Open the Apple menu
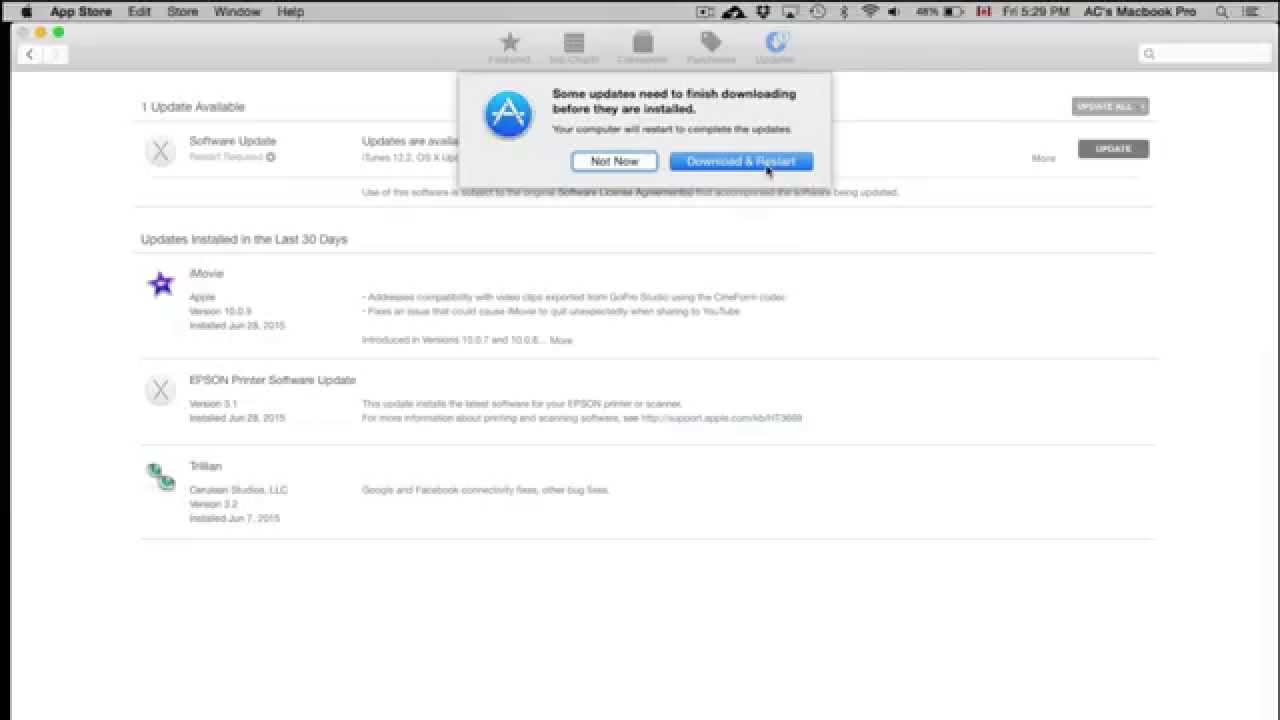The width and height of the screenshot is (1280, 720). coord(26,12)
